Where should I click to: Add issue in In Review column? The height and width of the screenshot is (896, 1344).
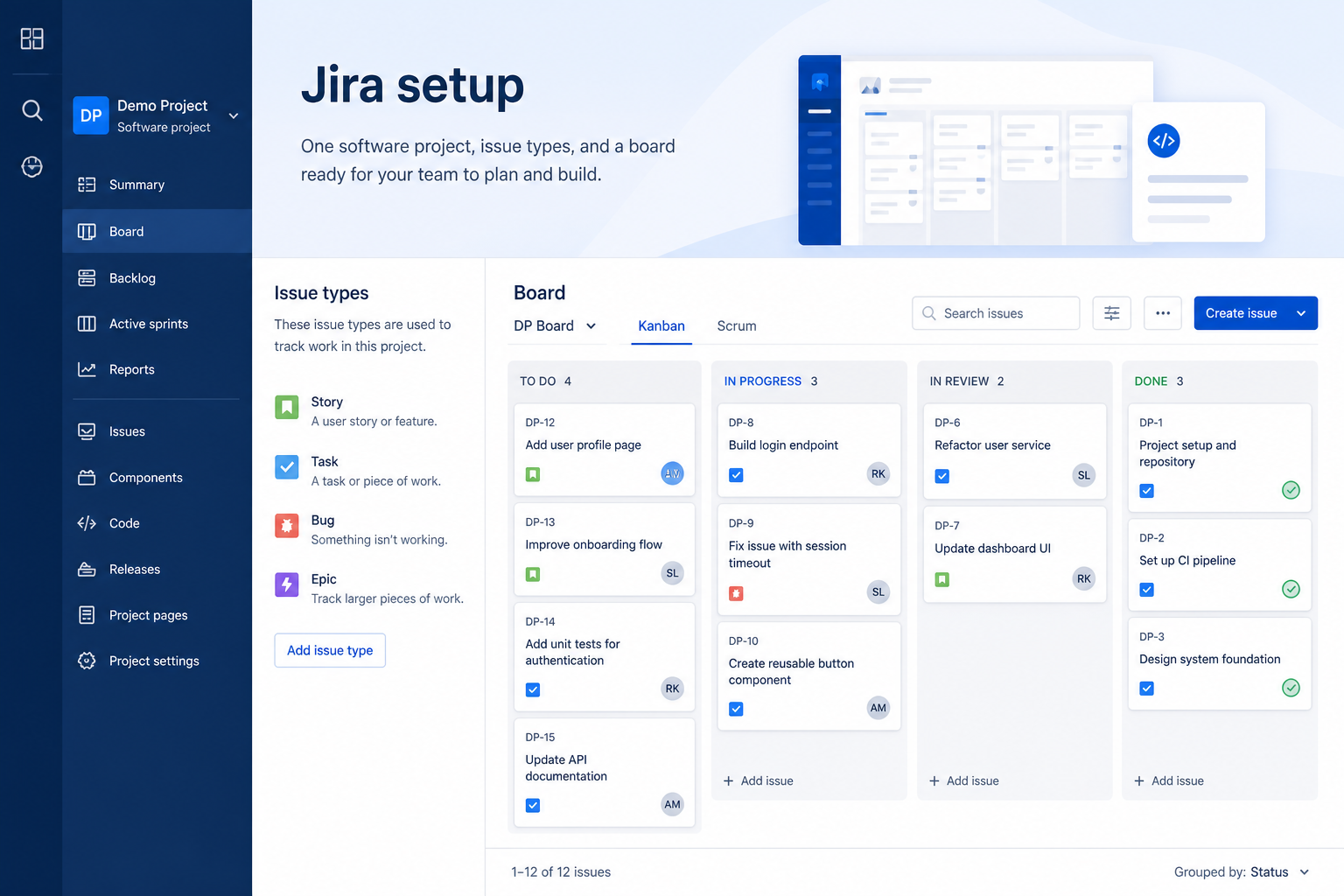click(x=964, y=780)
